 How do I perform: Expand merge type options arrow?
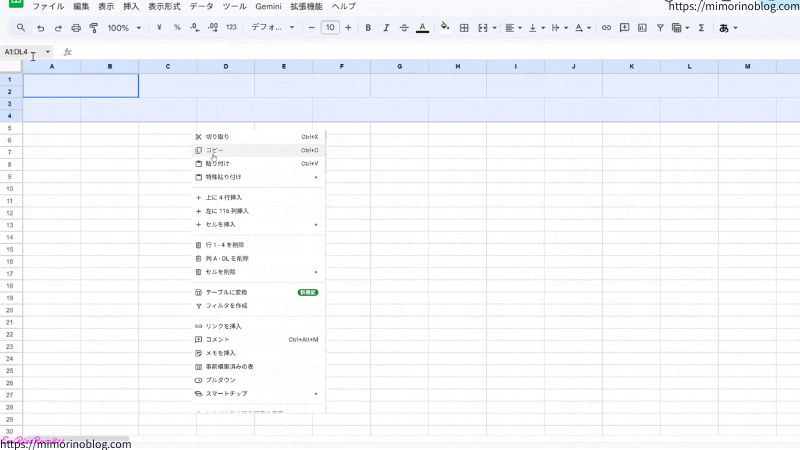494,28
